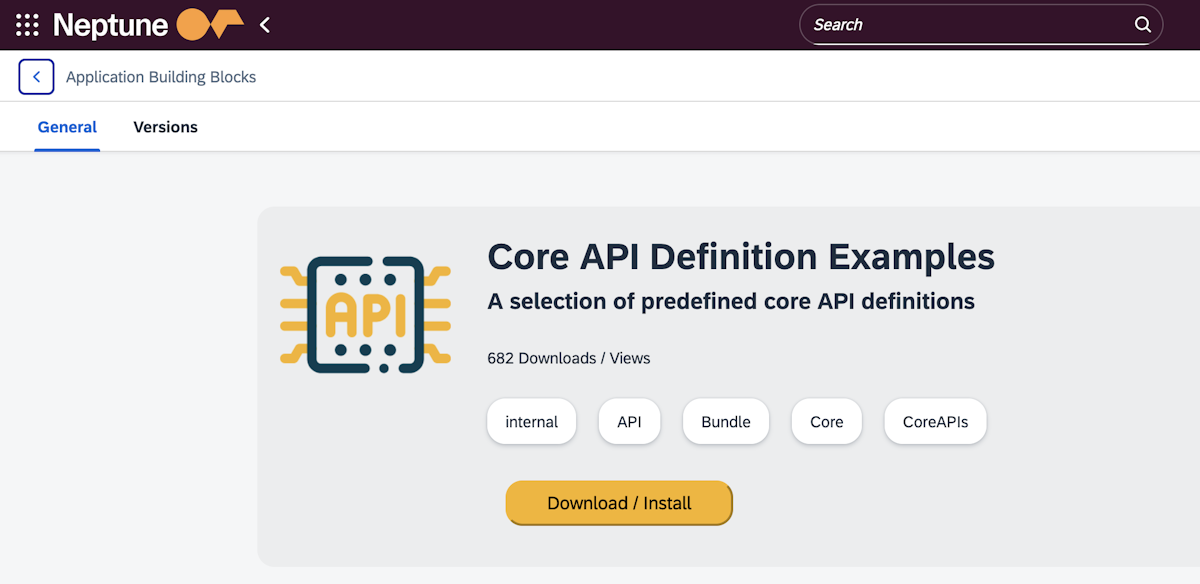Select the Core tag
The image size is (1200, 584).
[827, 422]
